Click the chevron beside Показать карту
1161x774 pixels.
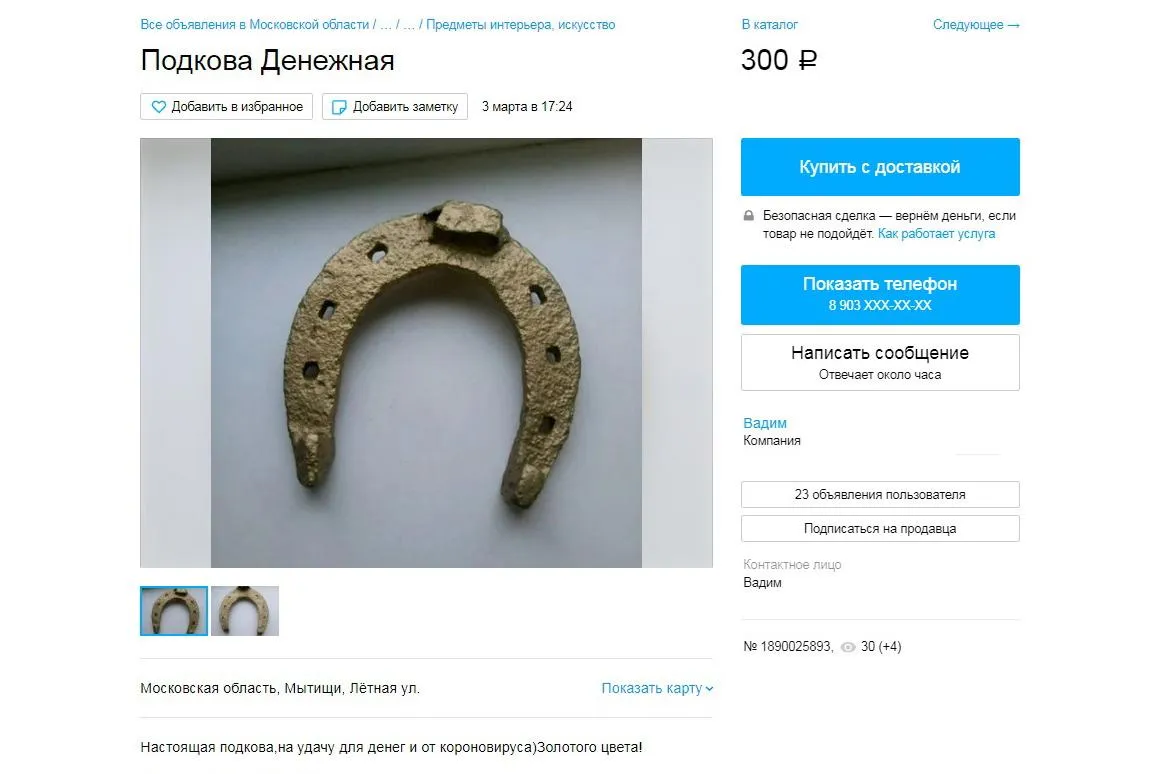[709, 689]
